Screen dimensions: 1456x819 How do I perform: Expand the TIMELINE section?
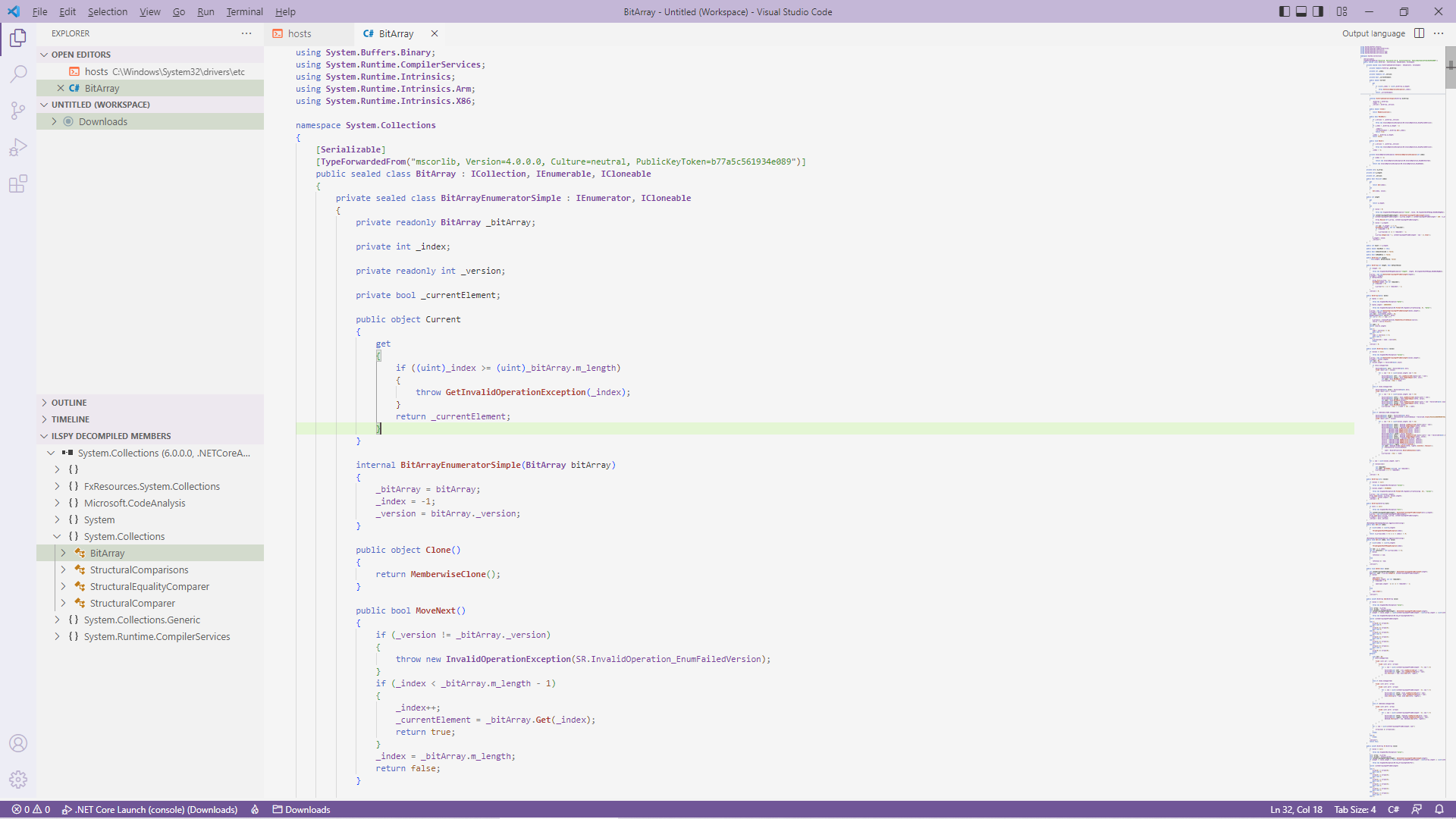[x=71, y=419]
